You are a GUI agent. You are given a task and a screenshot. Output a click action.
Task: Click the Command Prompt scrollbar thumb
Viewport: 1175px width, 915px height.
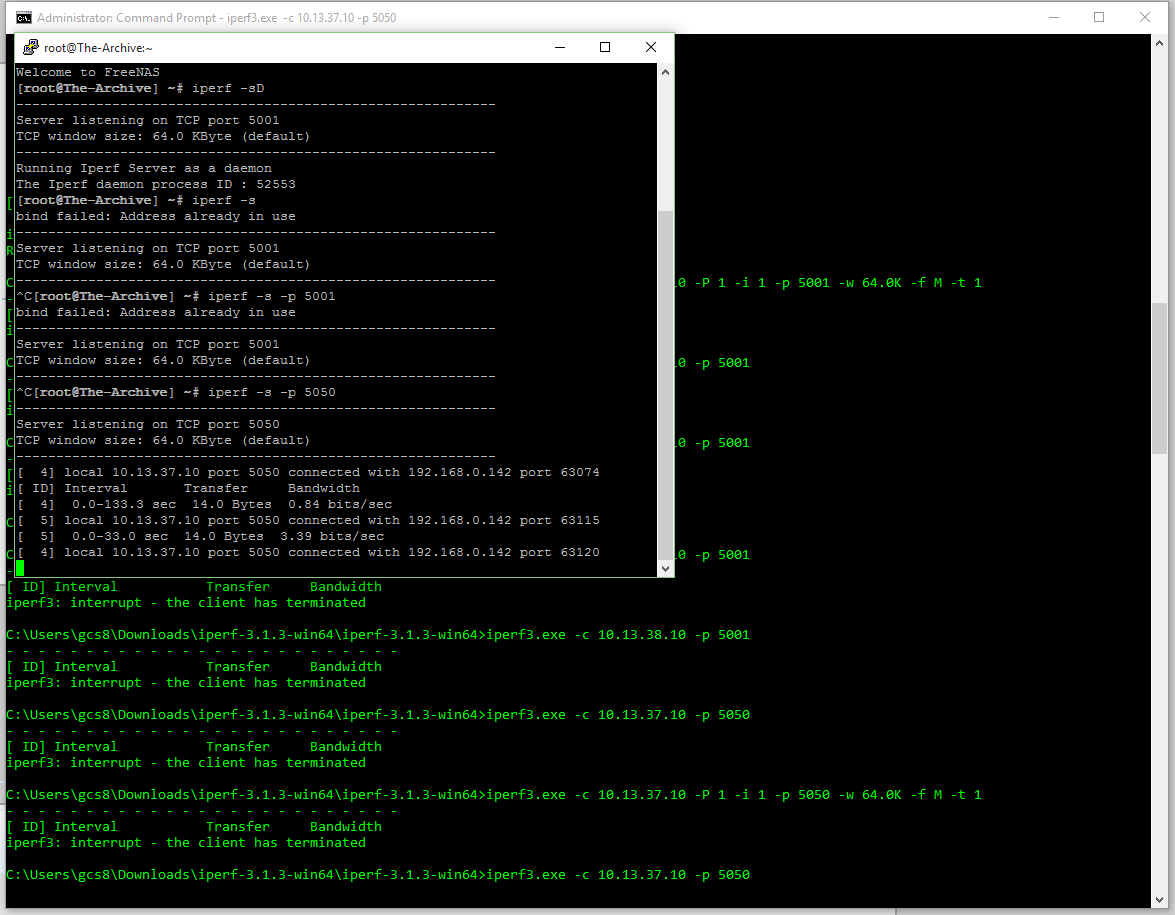[x=1159, y=378]
